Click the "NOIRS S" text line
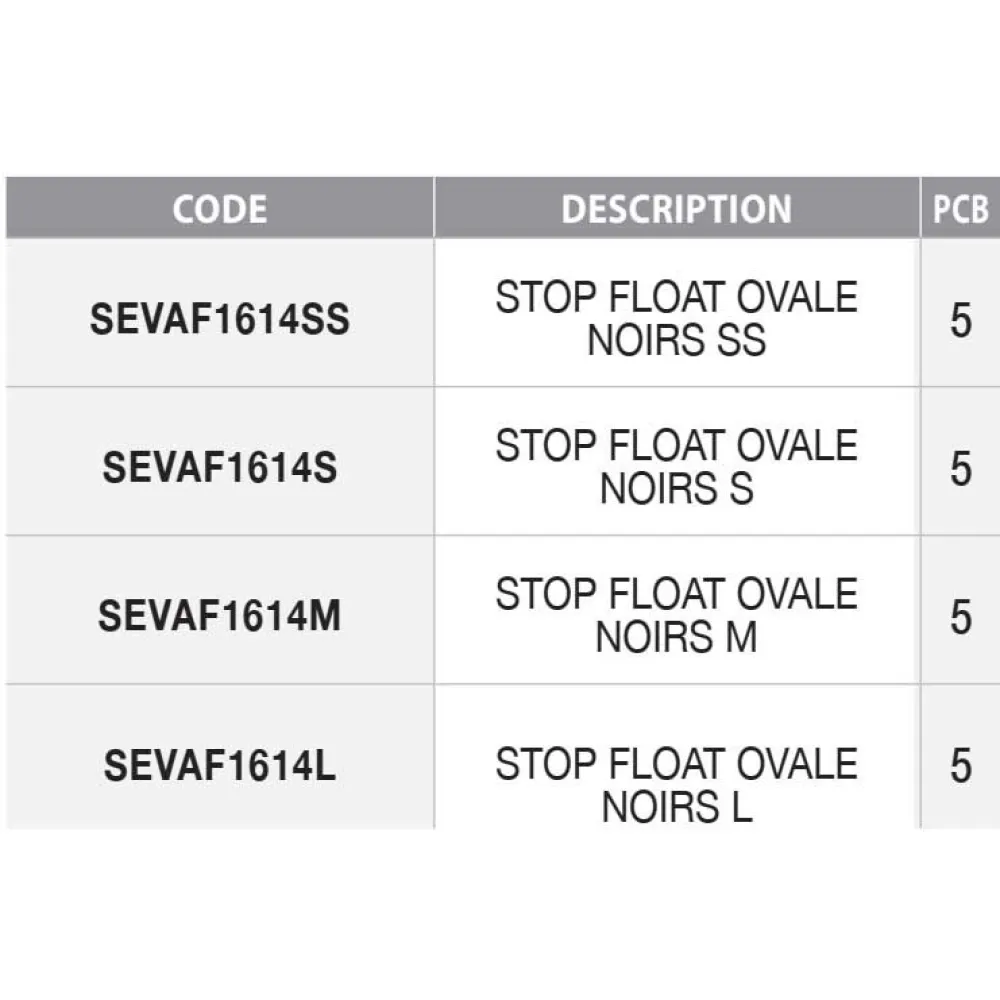Viewport: 1000px width, 1000px height. click(676, 489)
